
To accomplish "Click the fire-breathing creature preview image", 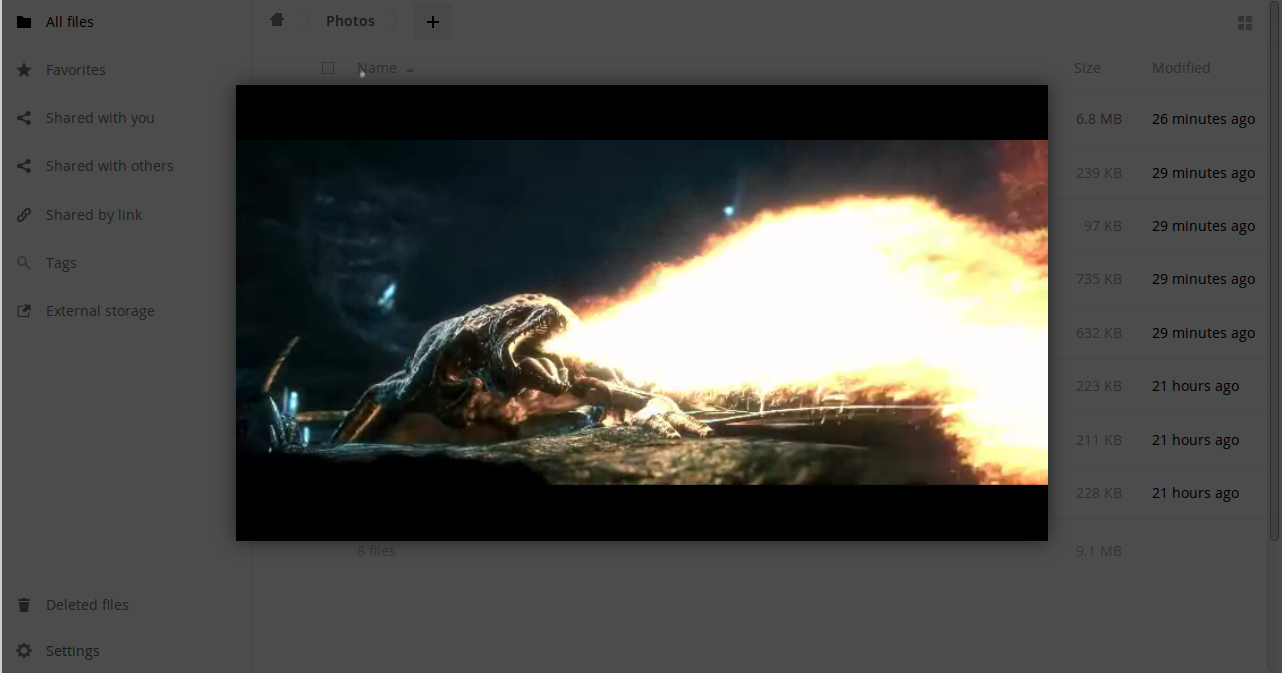I will [x=641, y=312].
